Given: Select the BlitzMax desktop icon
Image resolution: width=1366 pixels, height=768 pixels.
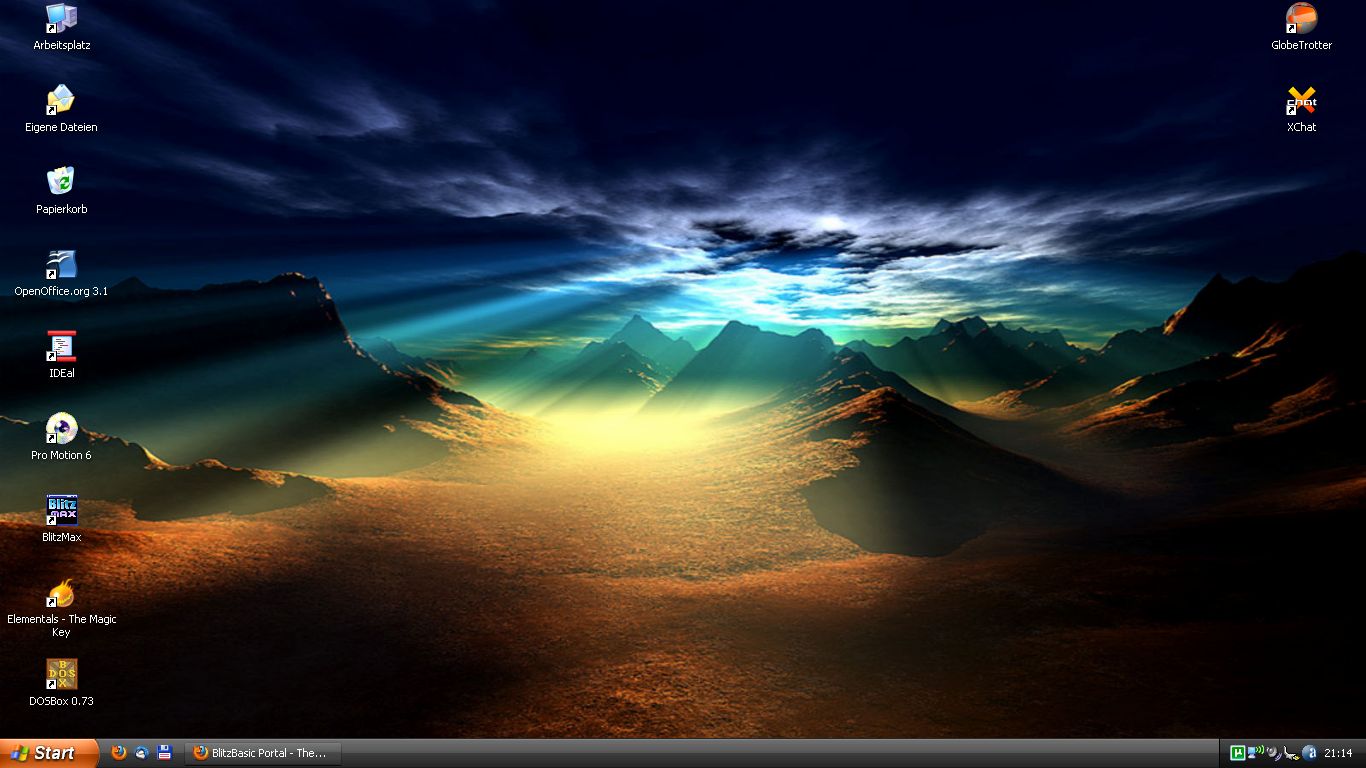Looking at the screenshot, I should 61,511.
